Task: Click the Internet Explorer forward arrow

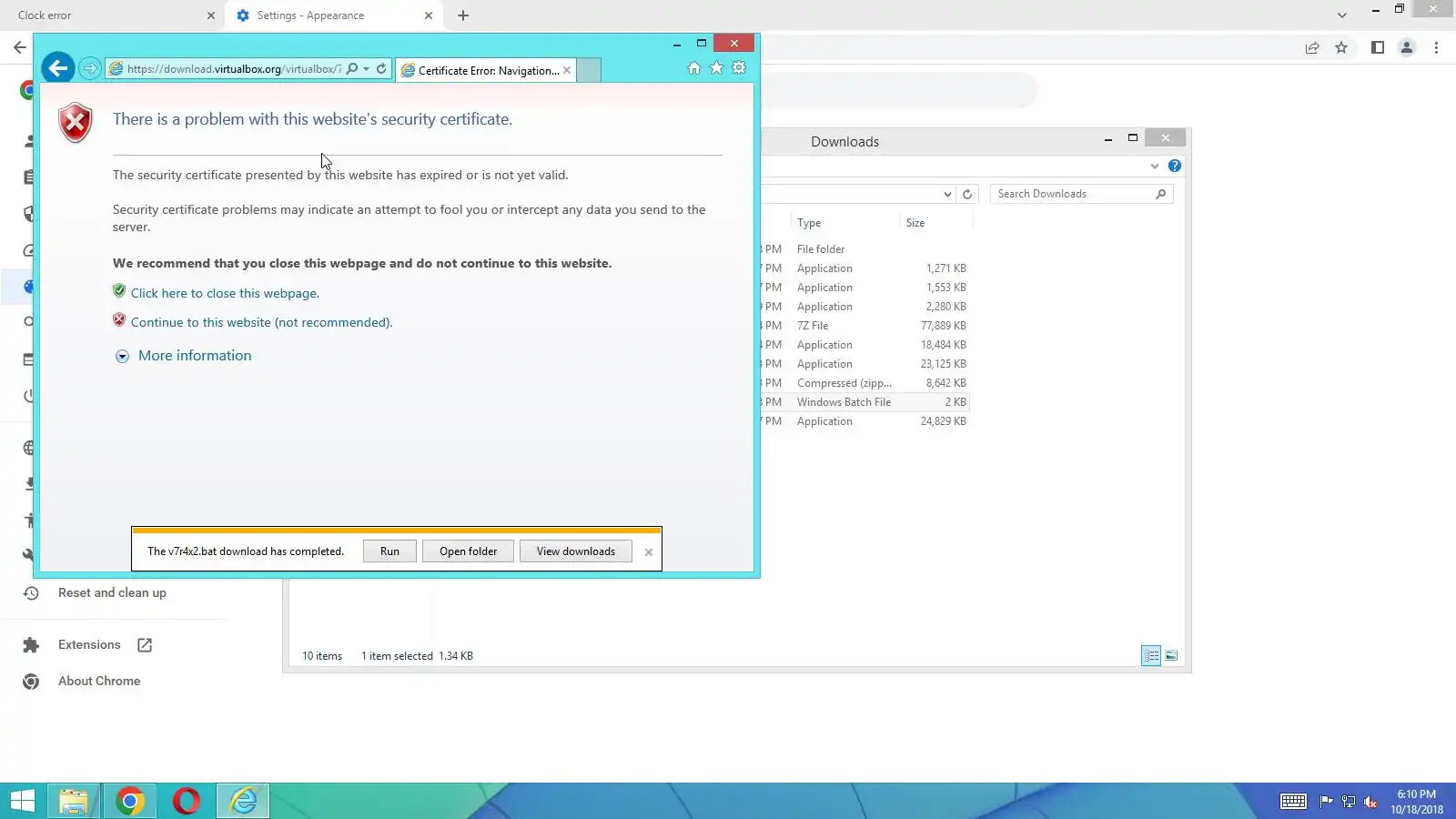Action: [89, 68]
